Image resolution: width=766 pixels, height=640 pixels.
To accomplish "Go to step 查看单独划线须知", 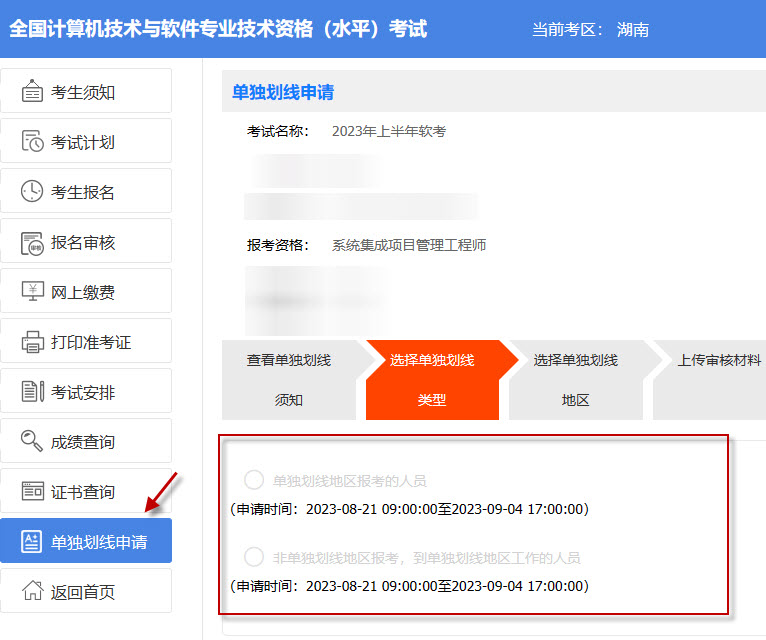I will (x=289, y=380).
